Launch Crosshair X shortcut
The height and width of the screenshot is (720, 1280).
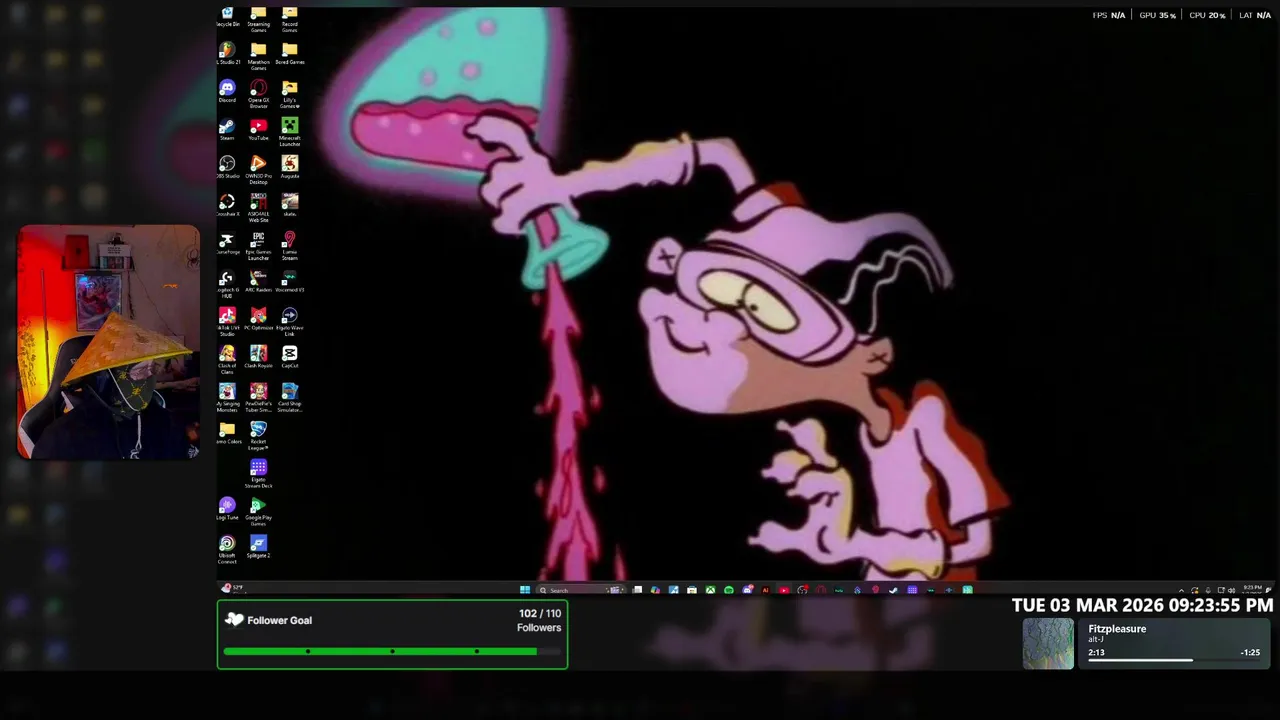(227, 205)
